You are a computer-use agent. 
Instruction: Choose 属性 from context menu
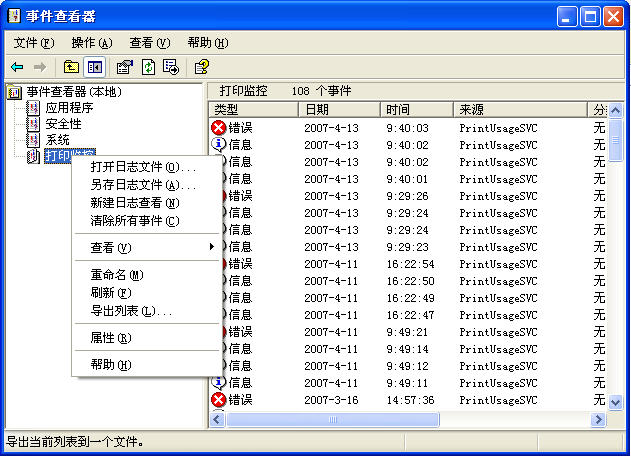(x=110, y=338)
